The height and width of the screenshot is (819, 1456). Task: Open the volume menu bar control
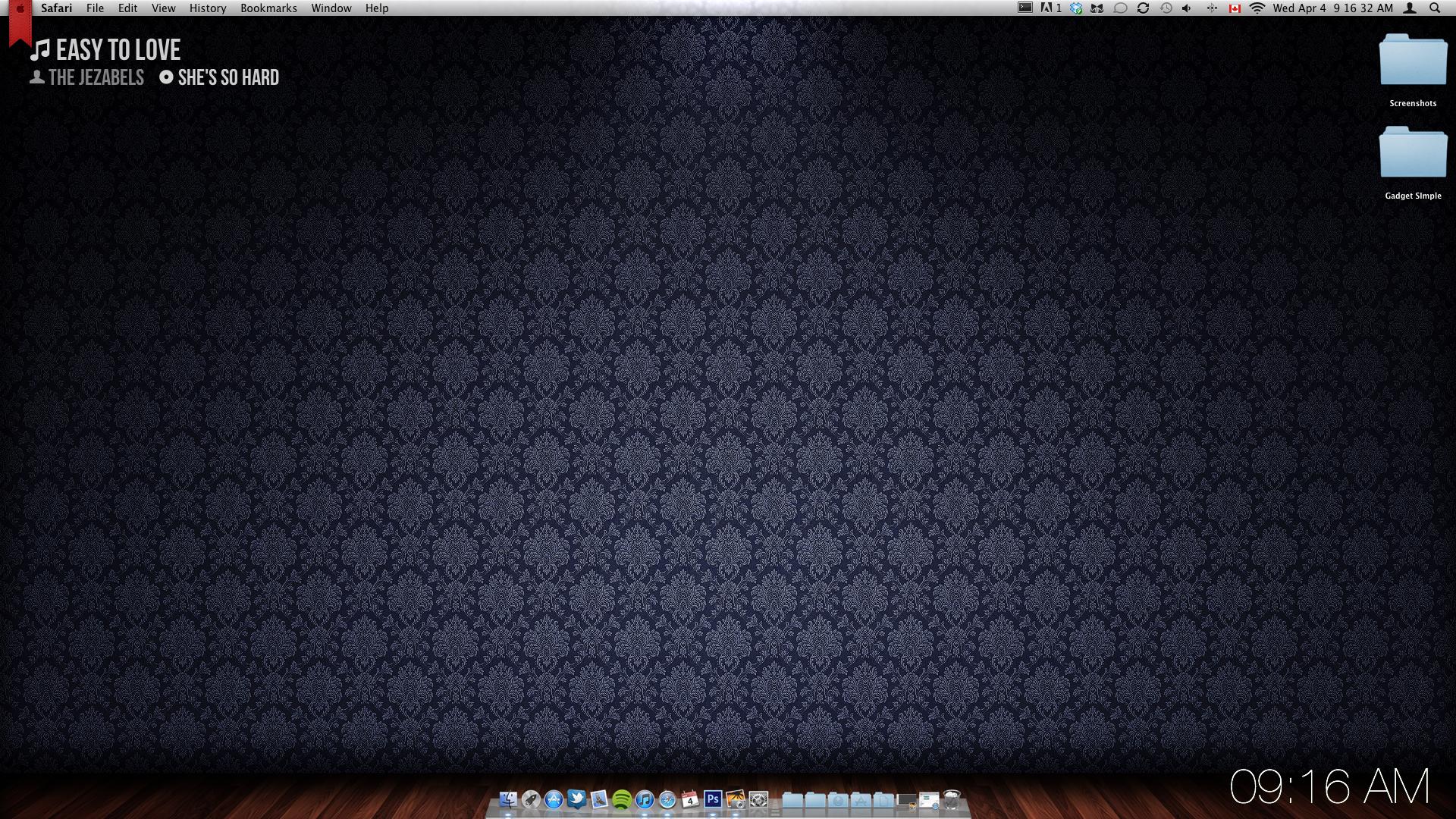coord(1187,8)
